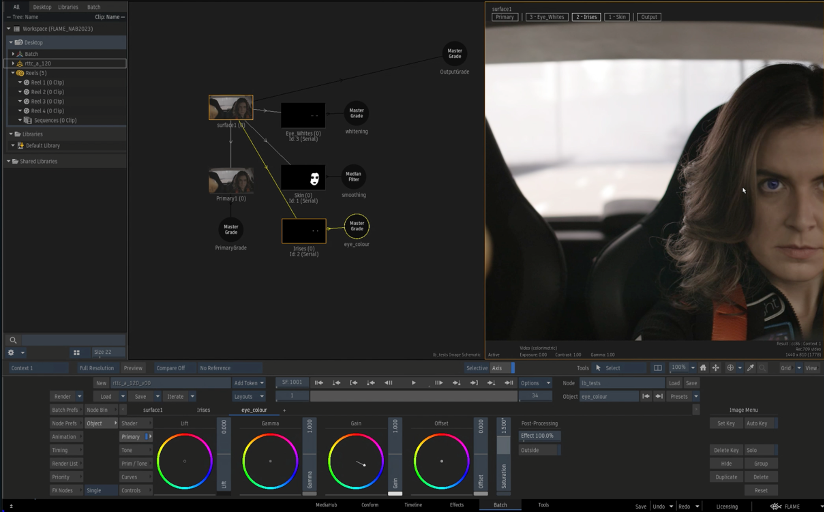Switch to the Timeline tab
The width and height of the screenshot is (824, 512).
coord(412,506)
